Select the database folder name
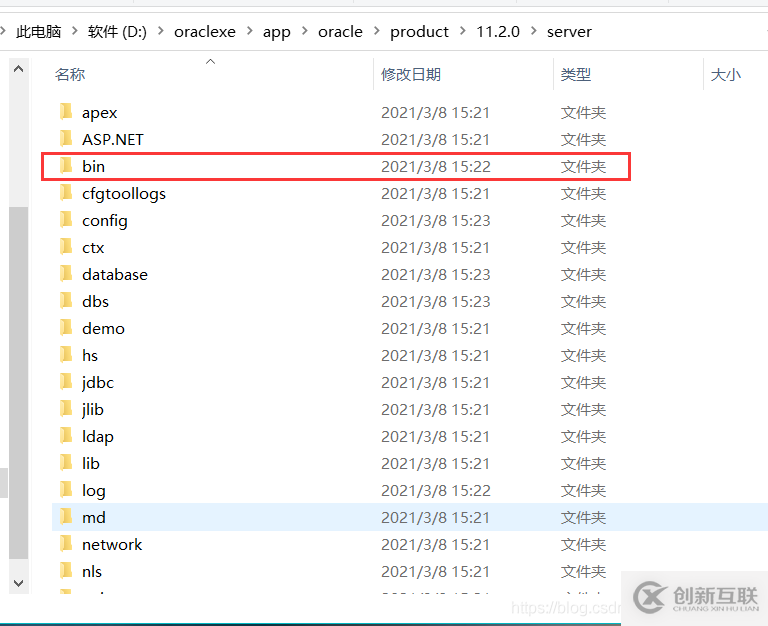 click(115, 274)
